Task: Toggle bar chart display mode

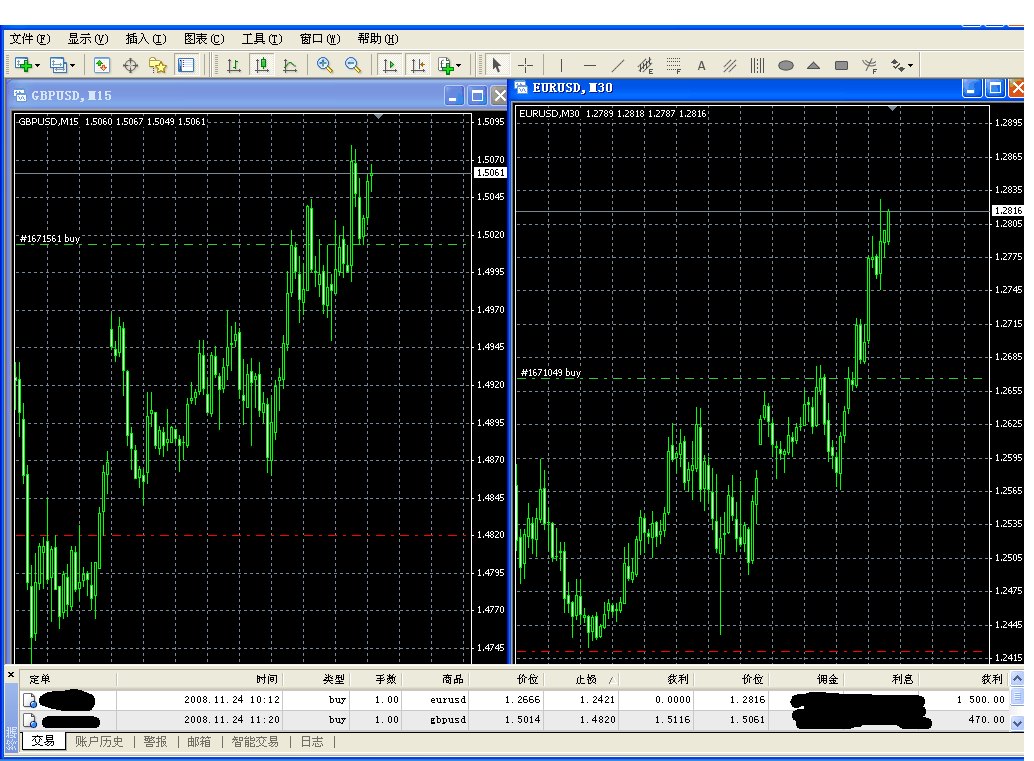Action: click(x=234, y=65)
